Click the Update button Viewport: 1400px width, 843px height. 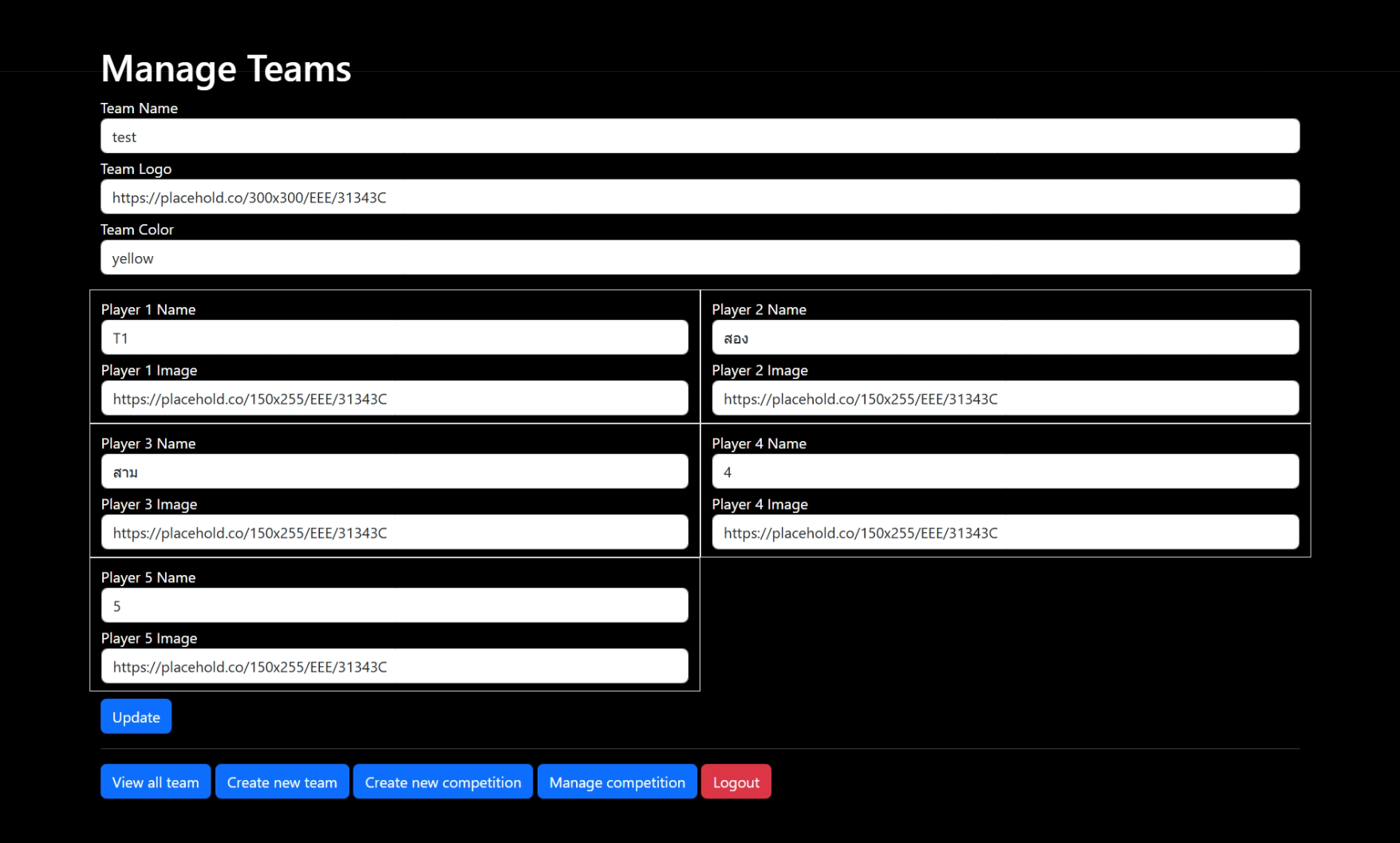point(136,716)
